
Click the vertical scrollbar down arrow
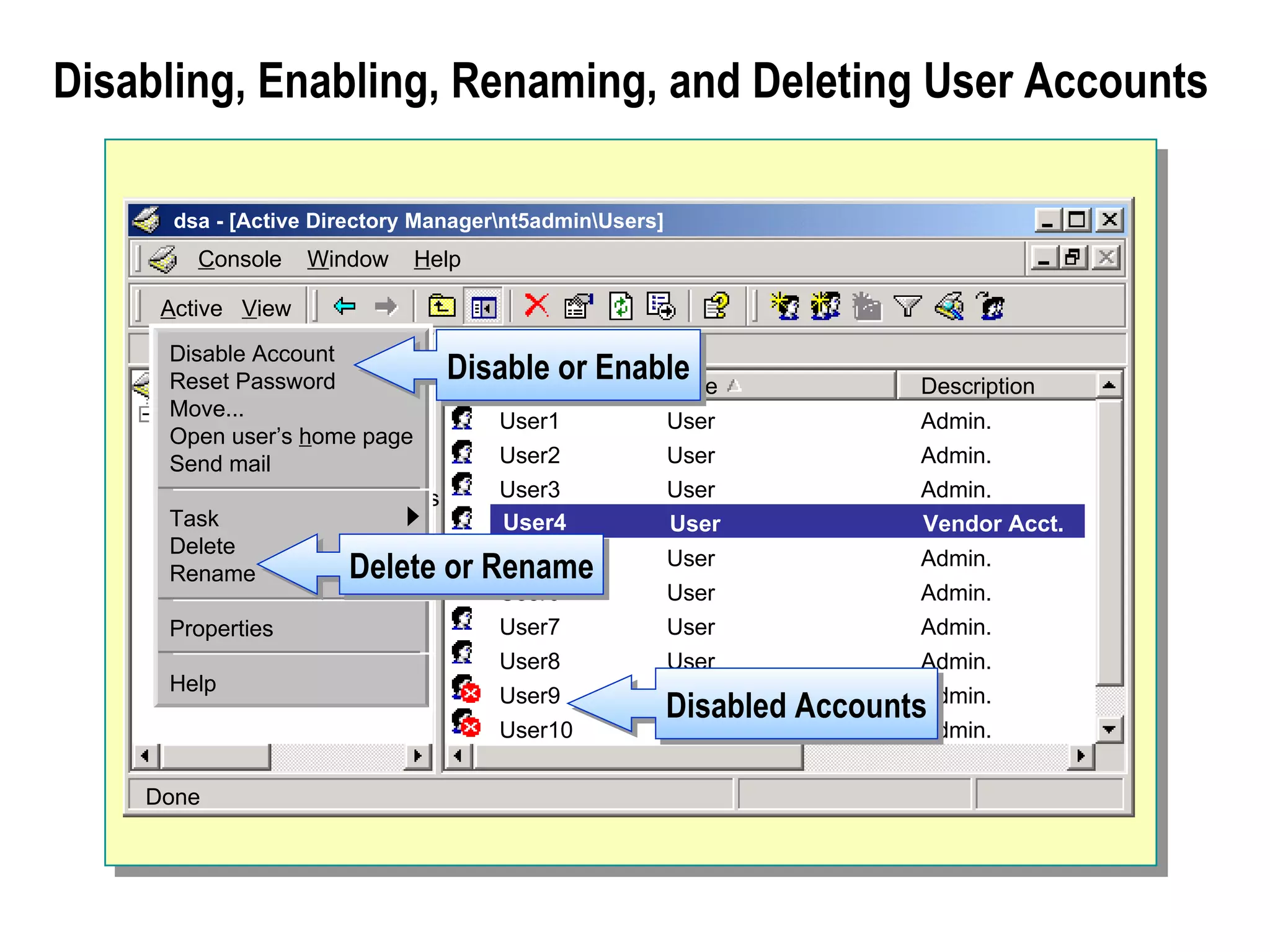(x=1109, y=729)
